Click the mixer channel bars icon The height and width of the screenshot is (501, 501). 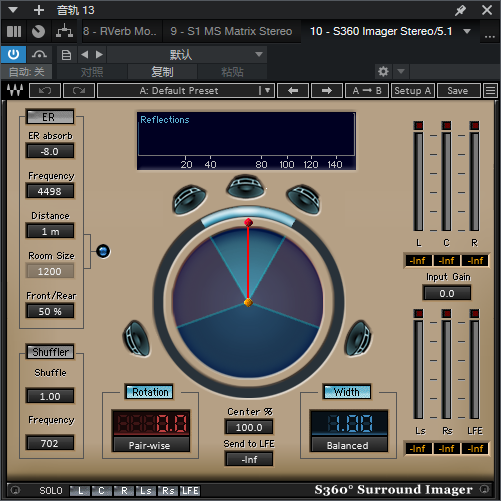click(x=14, y=31)
